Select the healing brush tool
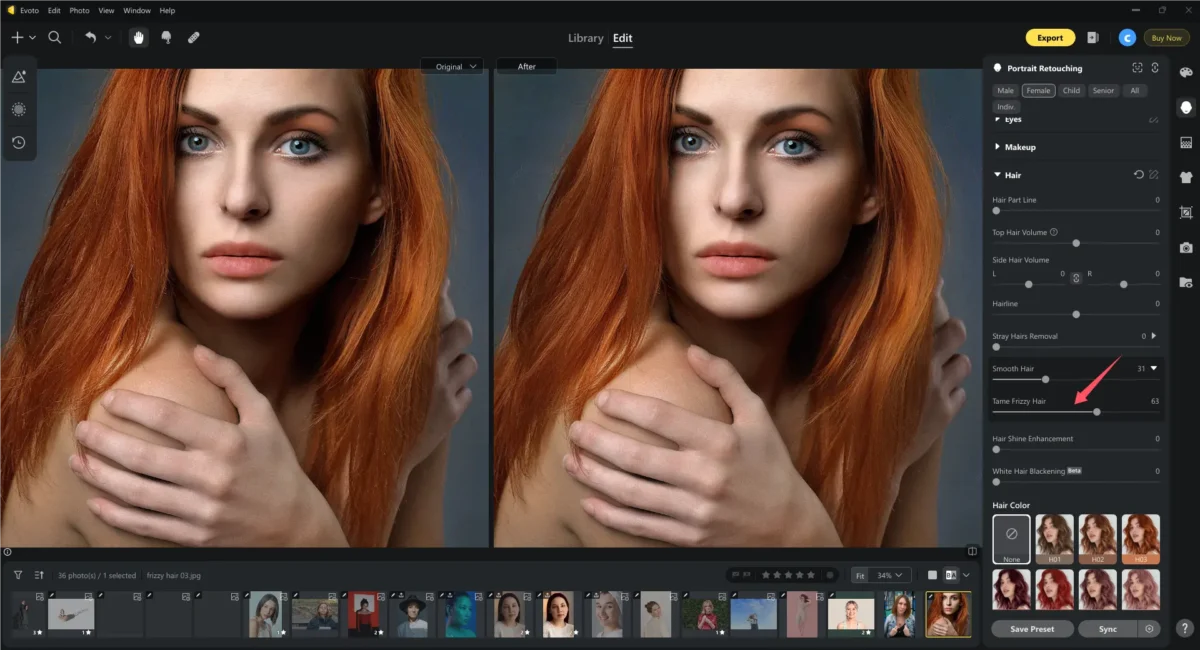This screenshot has height=650, width=1200. tap(166, 37)
